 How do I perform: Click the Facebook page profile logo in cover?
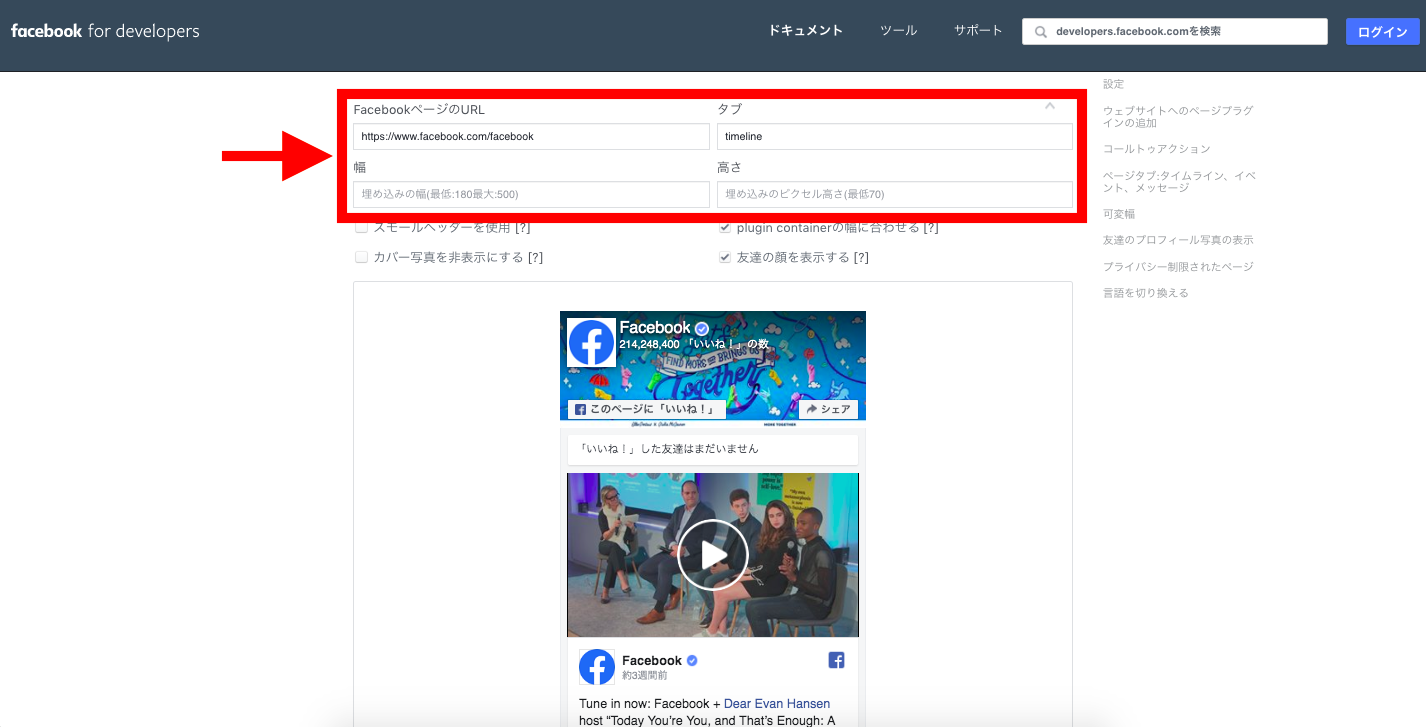click(x=591, y=343)
